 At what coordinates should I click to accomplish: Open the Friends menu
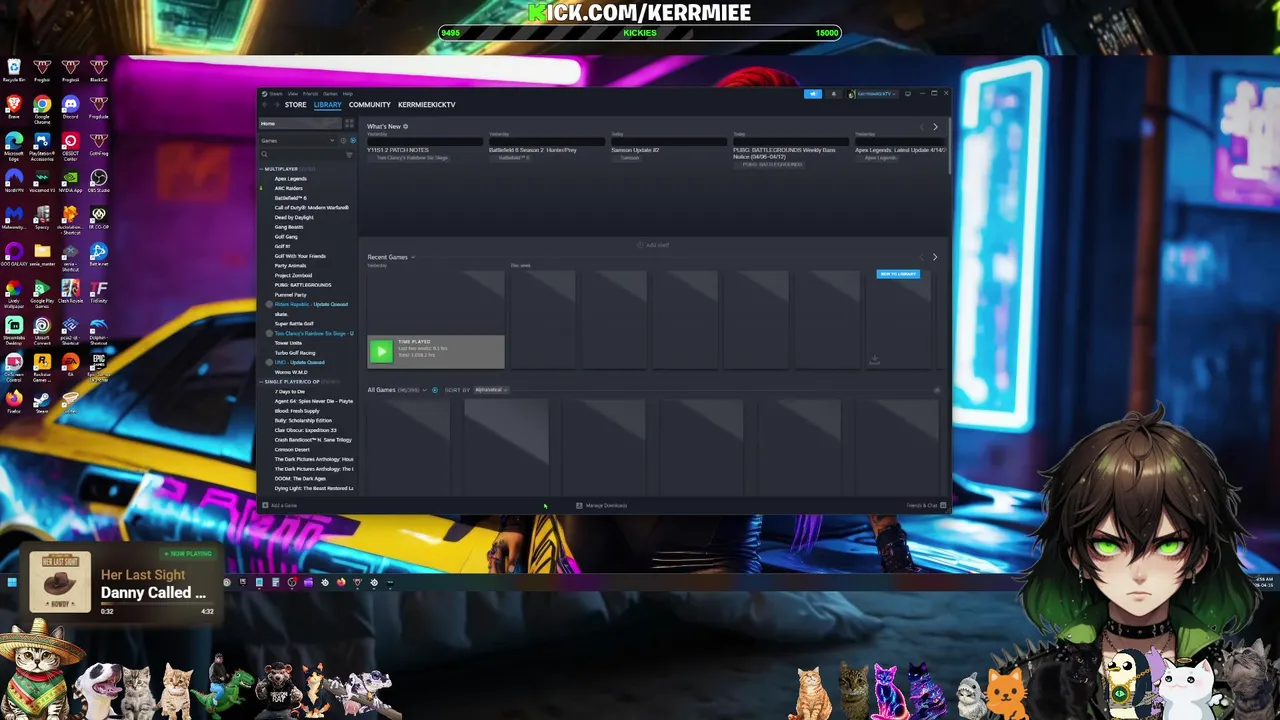[x=310, y=94]
